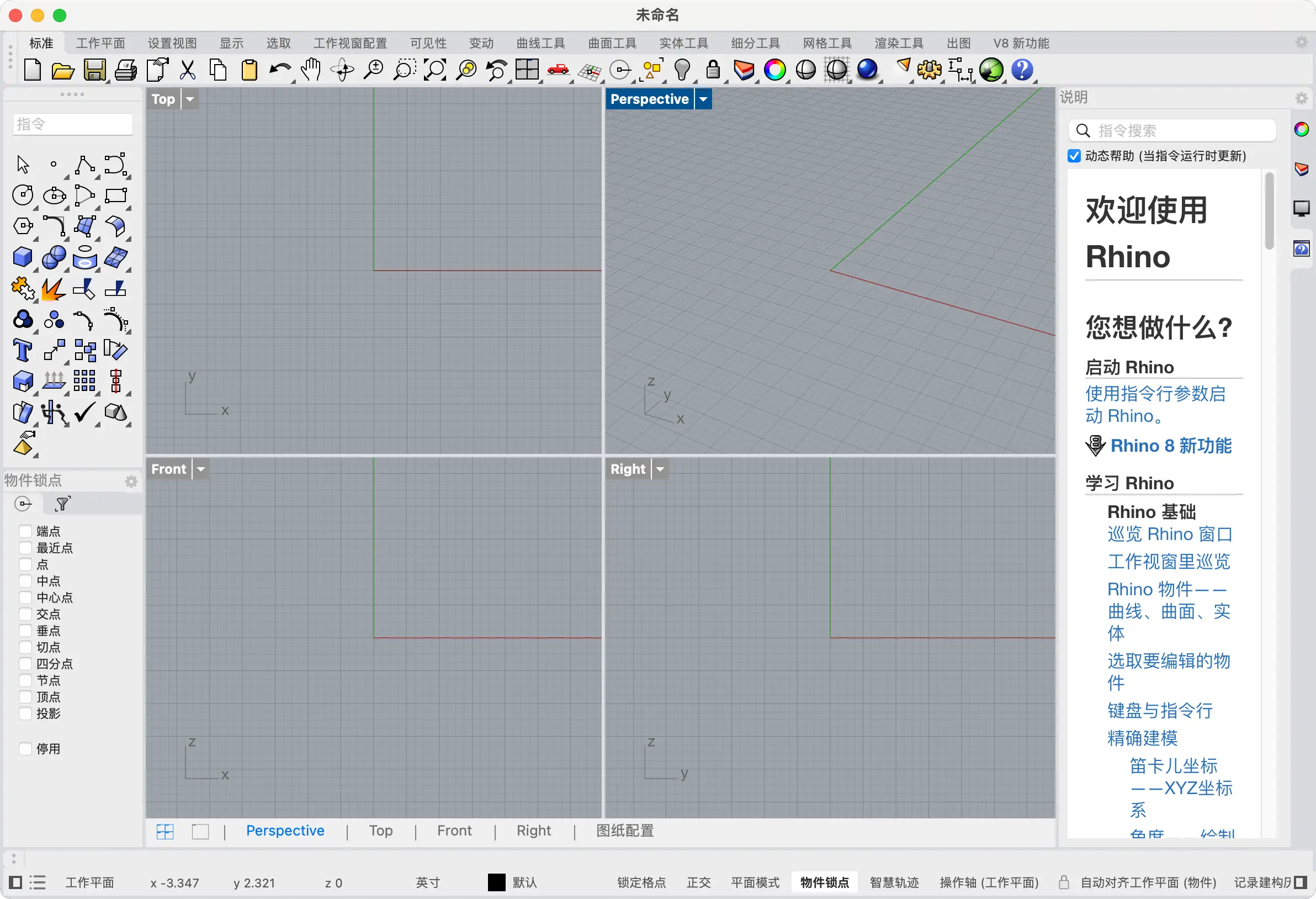
Task: Open the toolbar tabs gear menu
Action: [x=1301, y=42]
